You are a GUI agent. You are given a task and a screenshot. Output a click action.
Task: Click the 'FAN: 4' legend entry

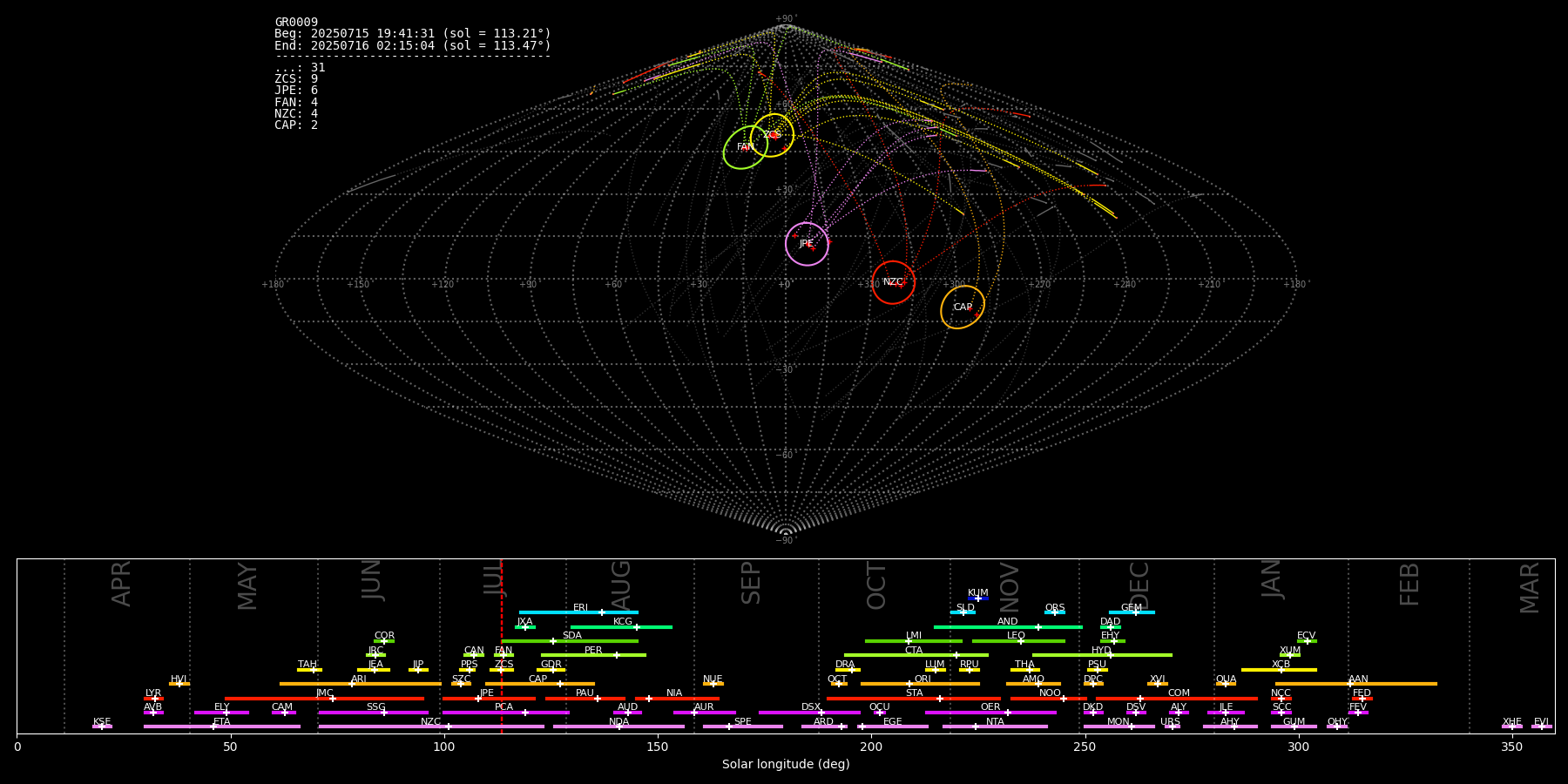tap(296, 102)
